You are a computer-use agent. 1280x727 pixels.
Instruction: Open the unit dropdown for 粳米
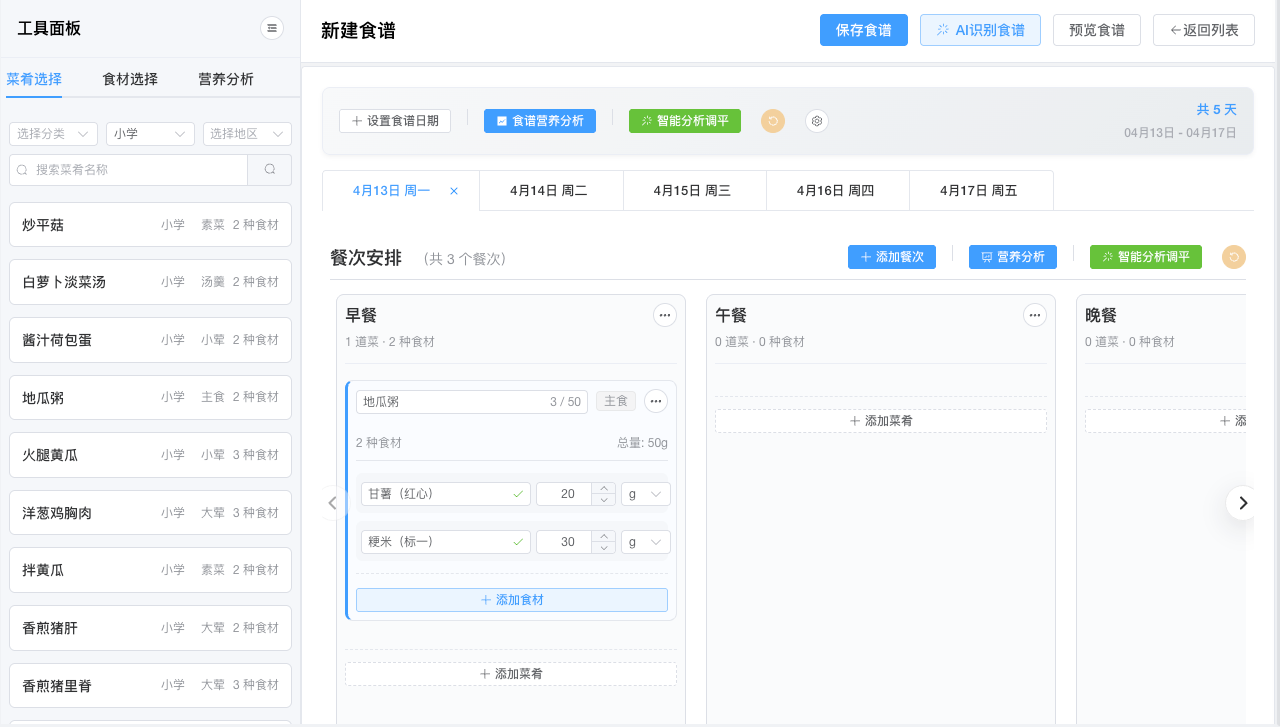pos(645,542)
